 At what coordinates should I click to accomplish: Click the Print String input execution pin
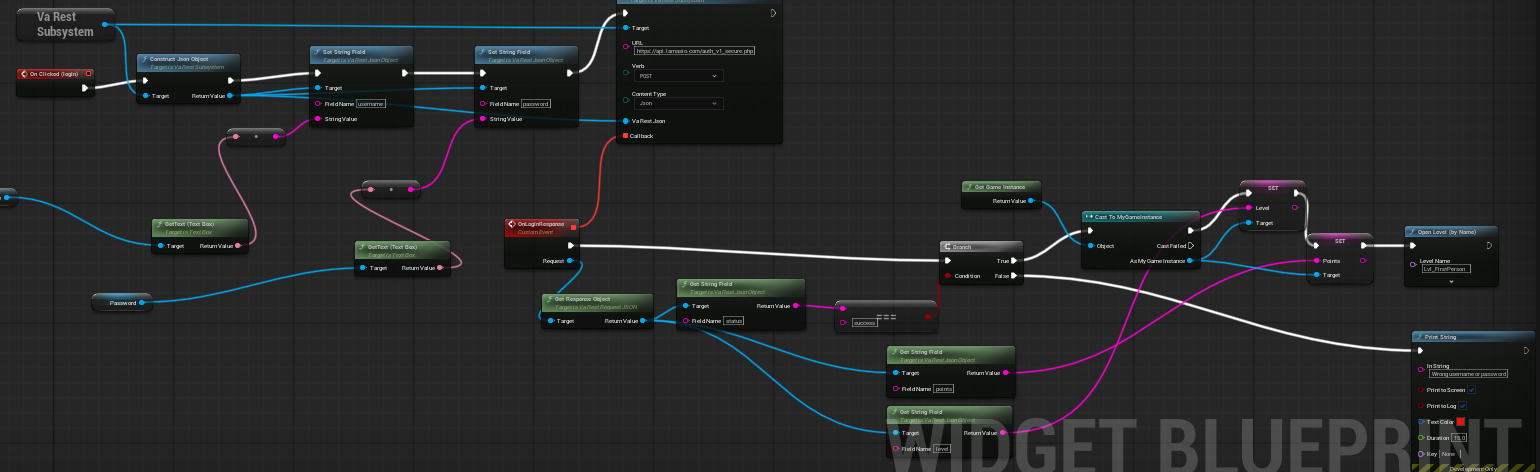coord(1421,351)
